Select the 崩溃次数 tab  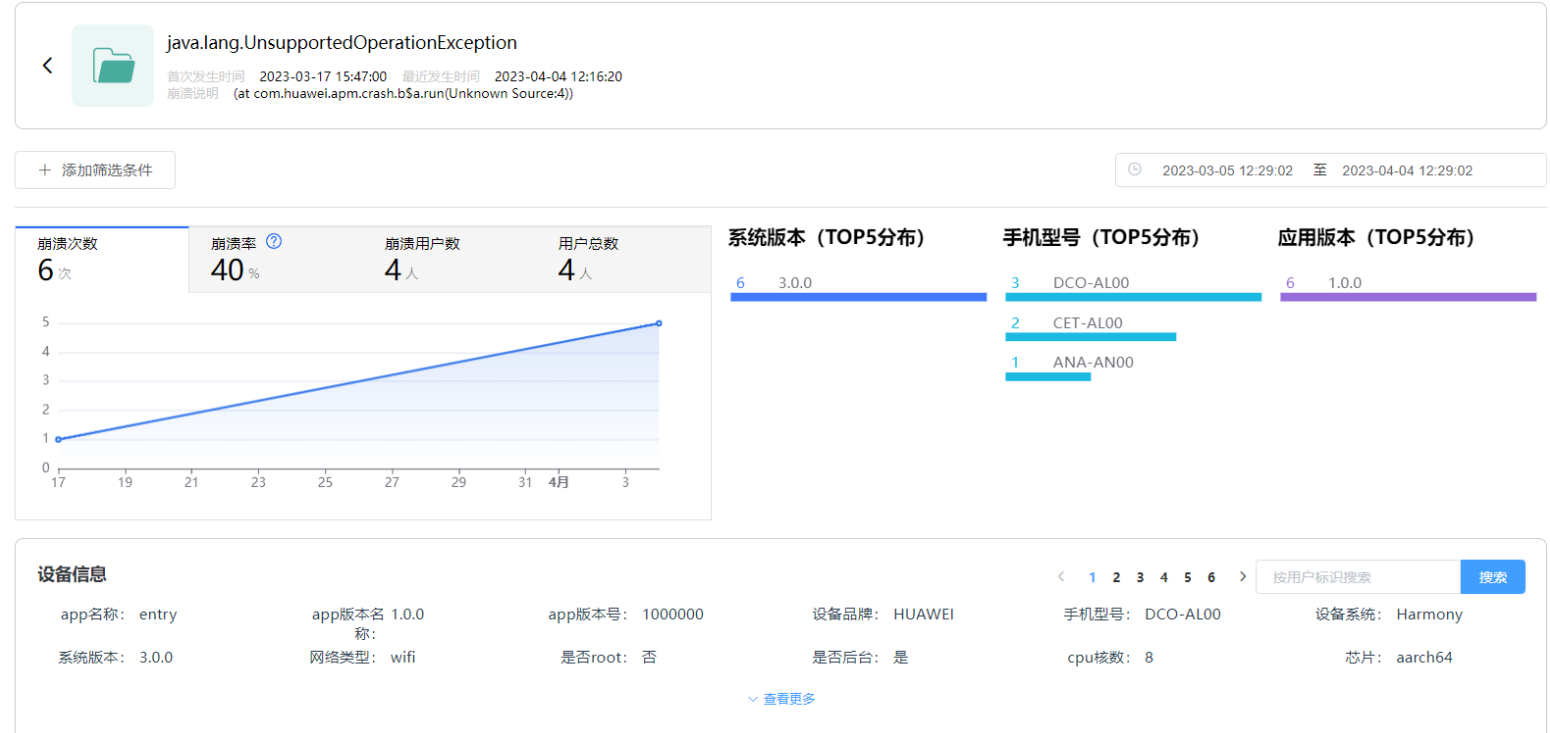pyautogui.click(x=102, y=259)
